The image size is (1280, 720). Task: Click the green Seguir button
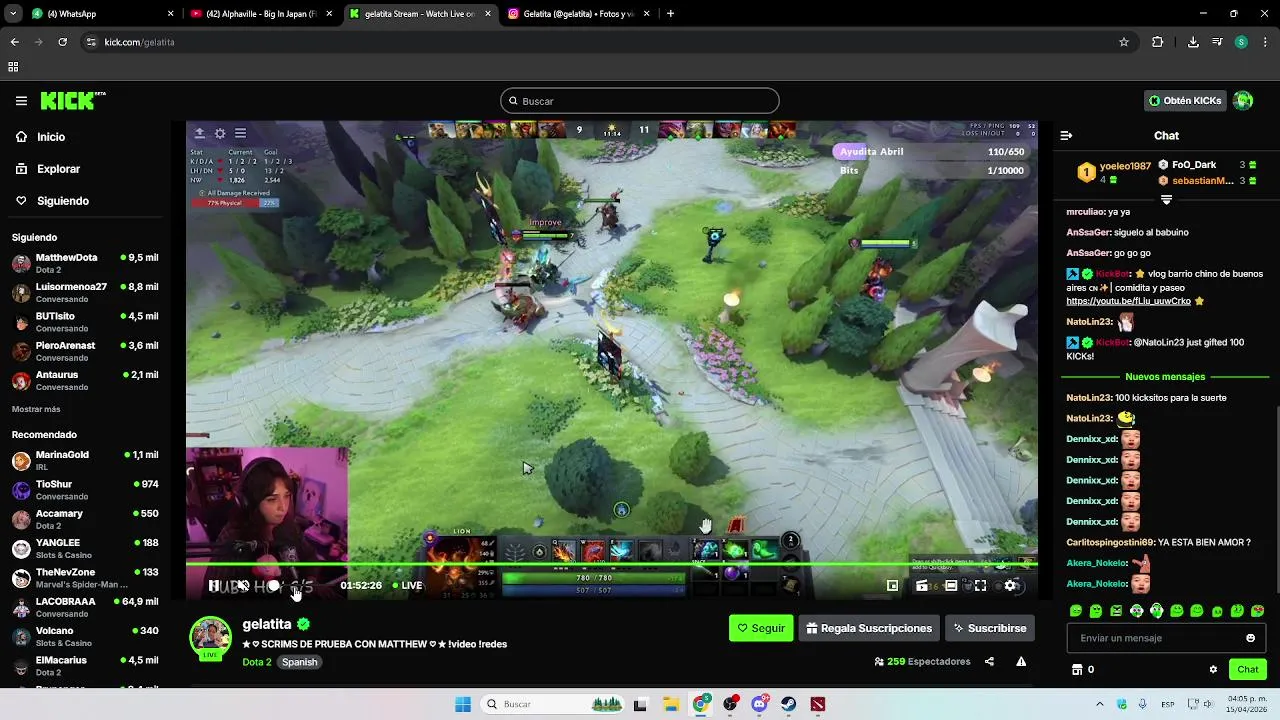(761, 628)
